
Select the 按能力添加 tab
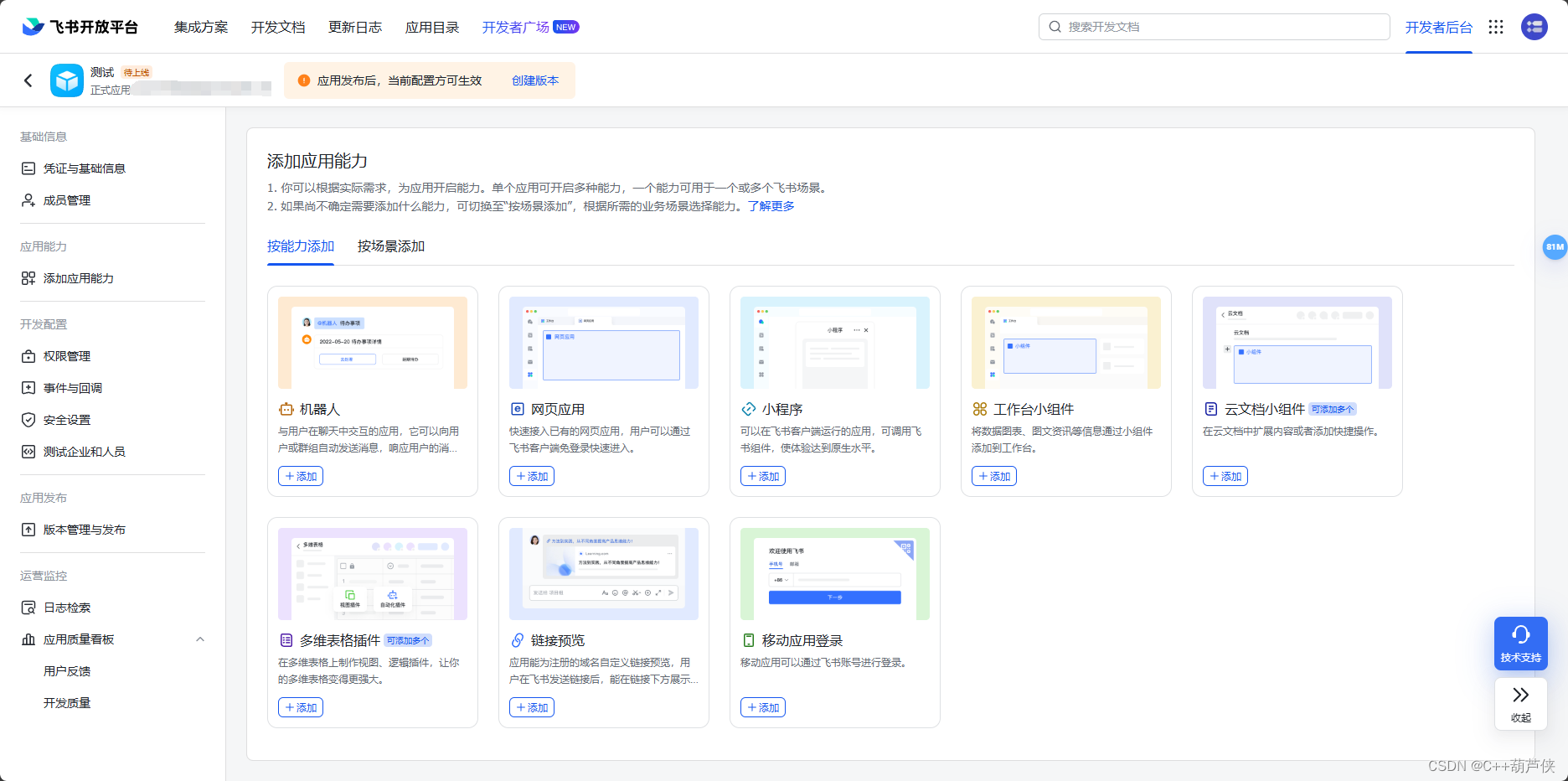[301, 246]
